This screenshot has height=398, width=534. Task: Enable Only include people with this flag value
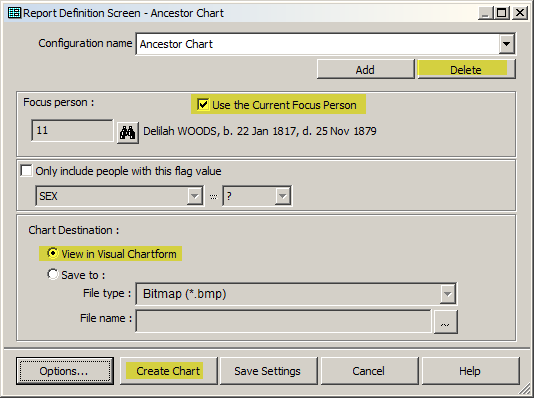[x=26, y=171]
